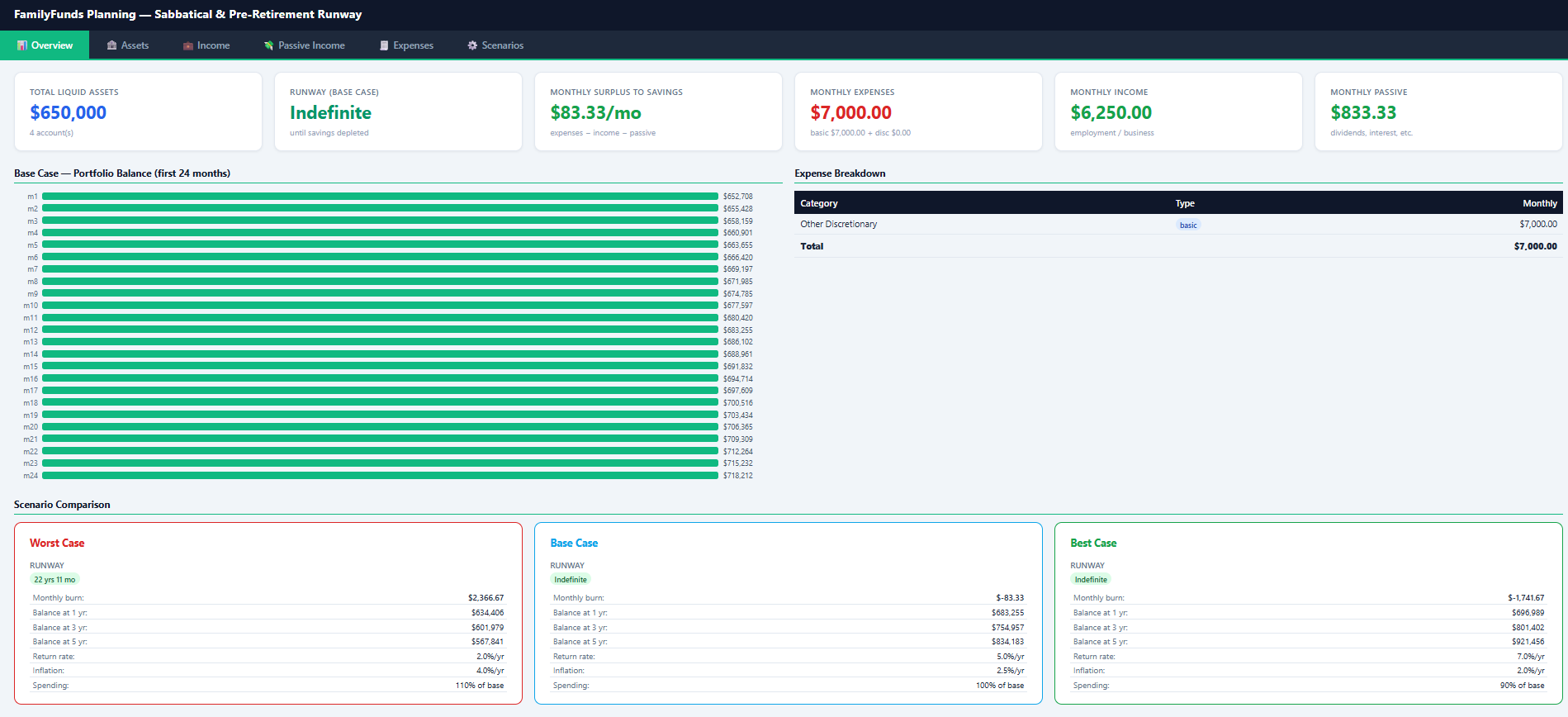The height and width of the screenshot is (717, 1568).
Task: Click the bank icon on Assets tab
Action: tap(111, 45)
